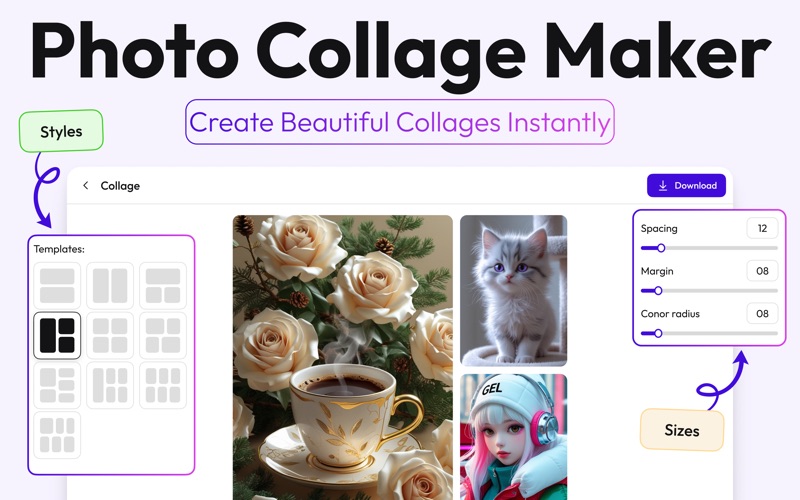Select the two vertical columns template
The height and width of the screenshot is (500, 800).
tap(110, 286)
